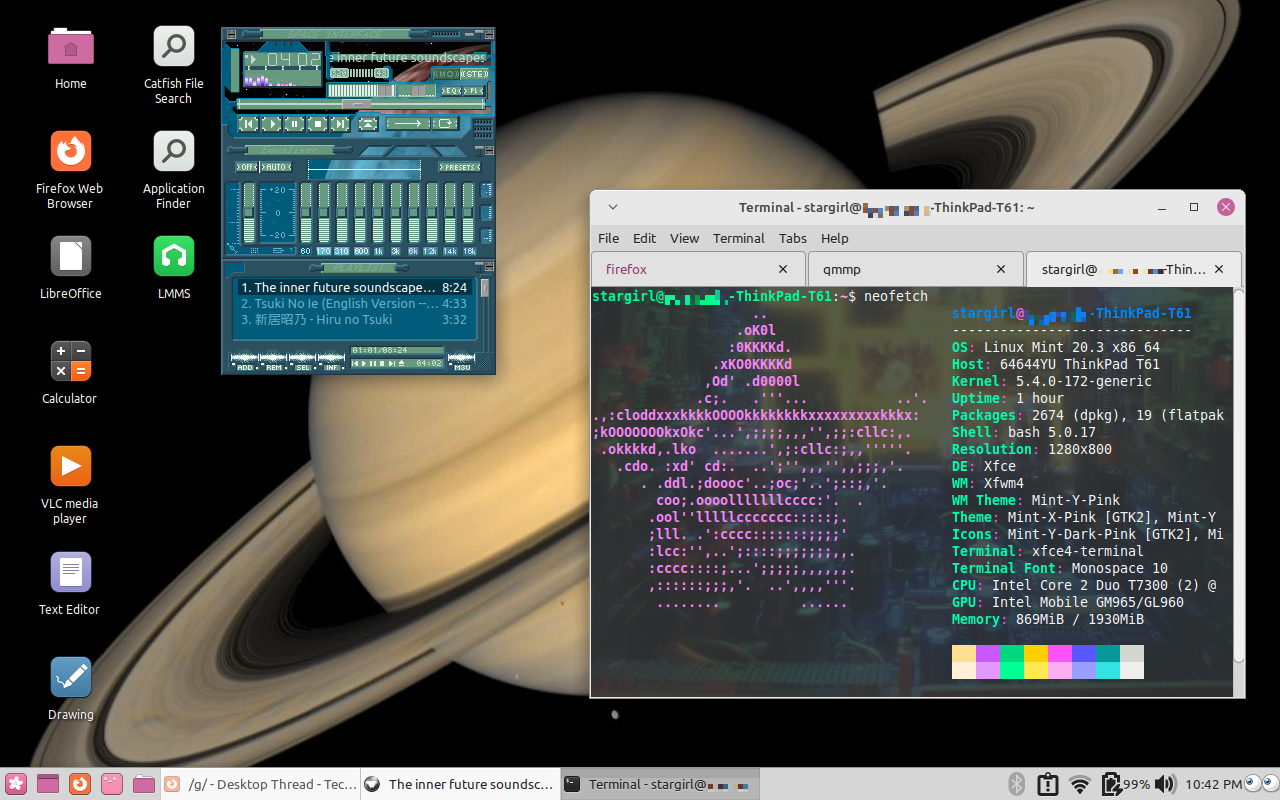Click the eject/open file button in qmmp

[368, 124]
